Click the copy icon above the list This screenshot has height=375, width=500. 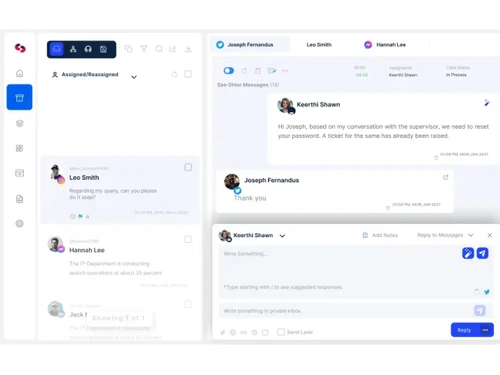(128, 49)
